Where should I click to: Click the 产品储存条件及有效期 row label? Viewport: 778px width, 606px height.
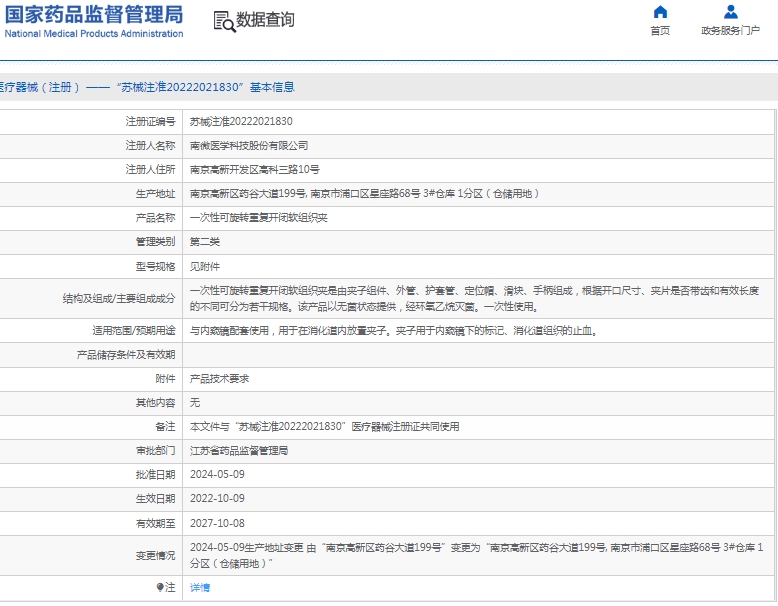(126, 355)
